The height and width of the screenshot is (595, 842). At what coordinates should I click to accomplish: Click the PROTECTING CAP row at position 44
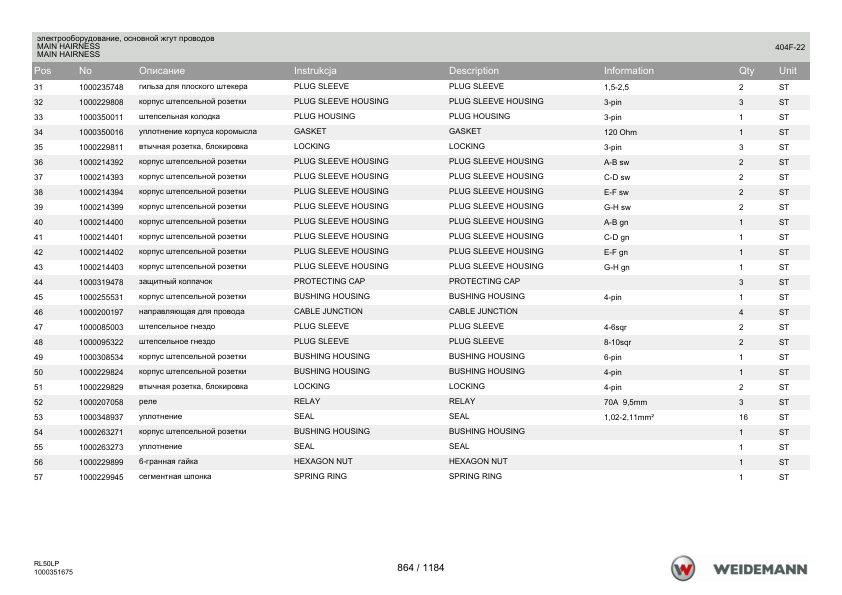pyautogui.click(x=421, y=282)
